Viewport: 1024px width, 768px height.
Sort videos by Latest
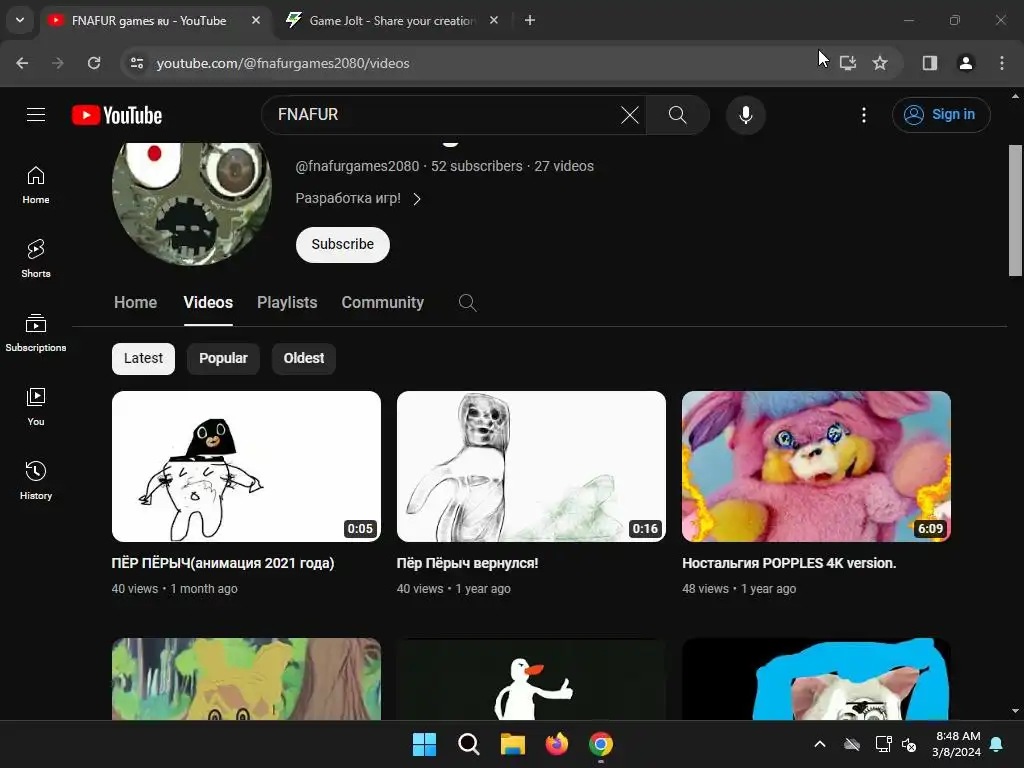tap(143, 359)
